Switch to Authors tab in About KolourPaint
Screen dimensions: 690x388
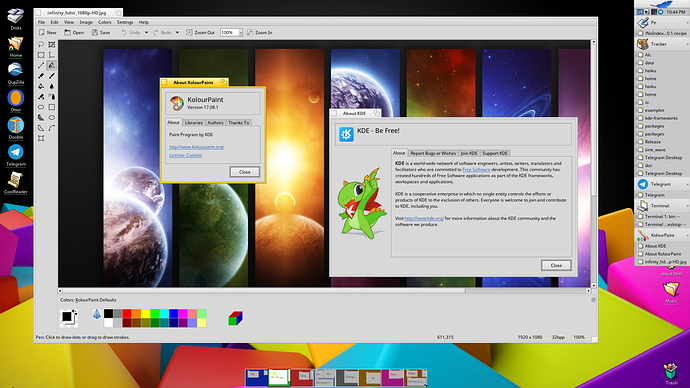216,123
